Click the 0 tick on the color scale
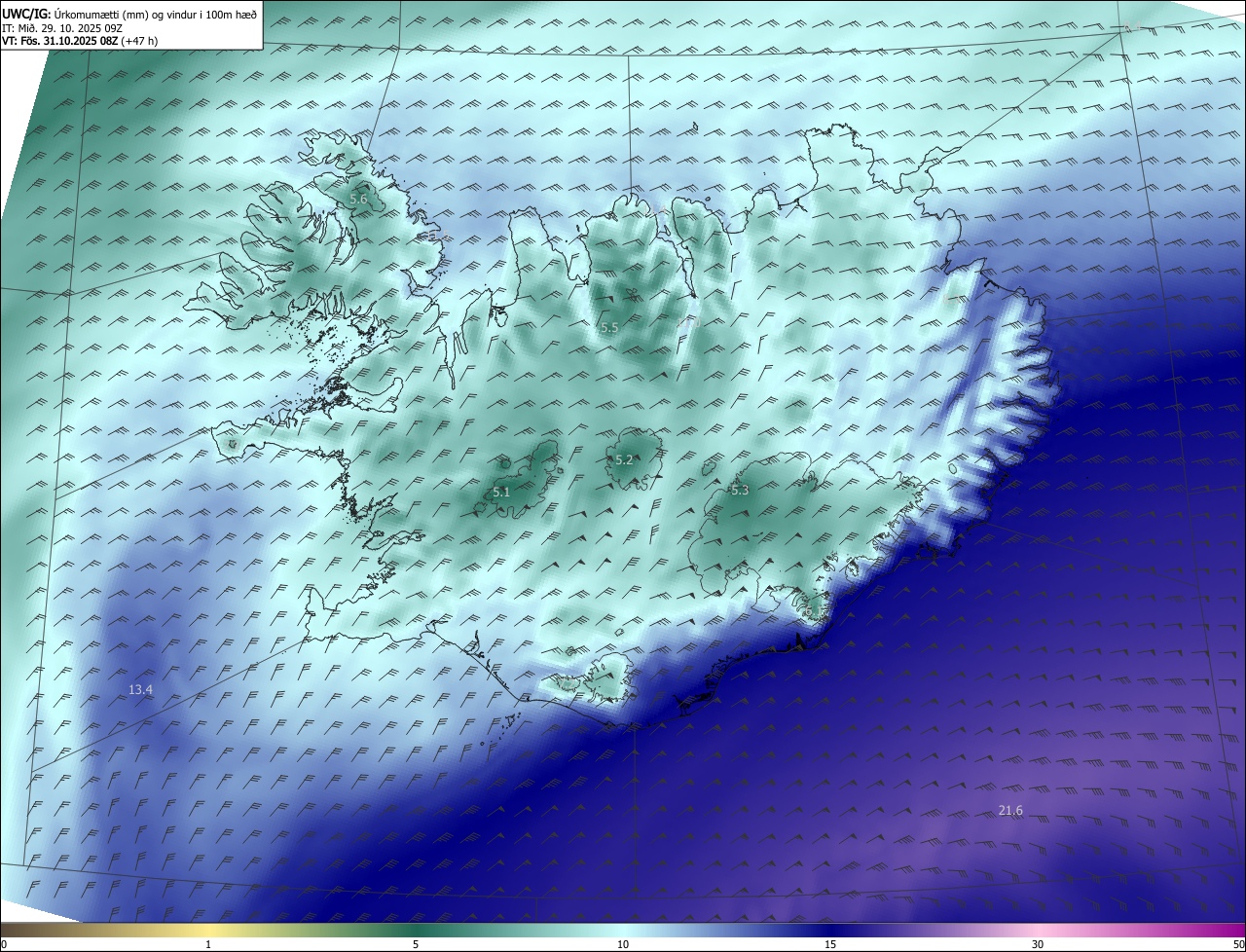 click(4, 945)
